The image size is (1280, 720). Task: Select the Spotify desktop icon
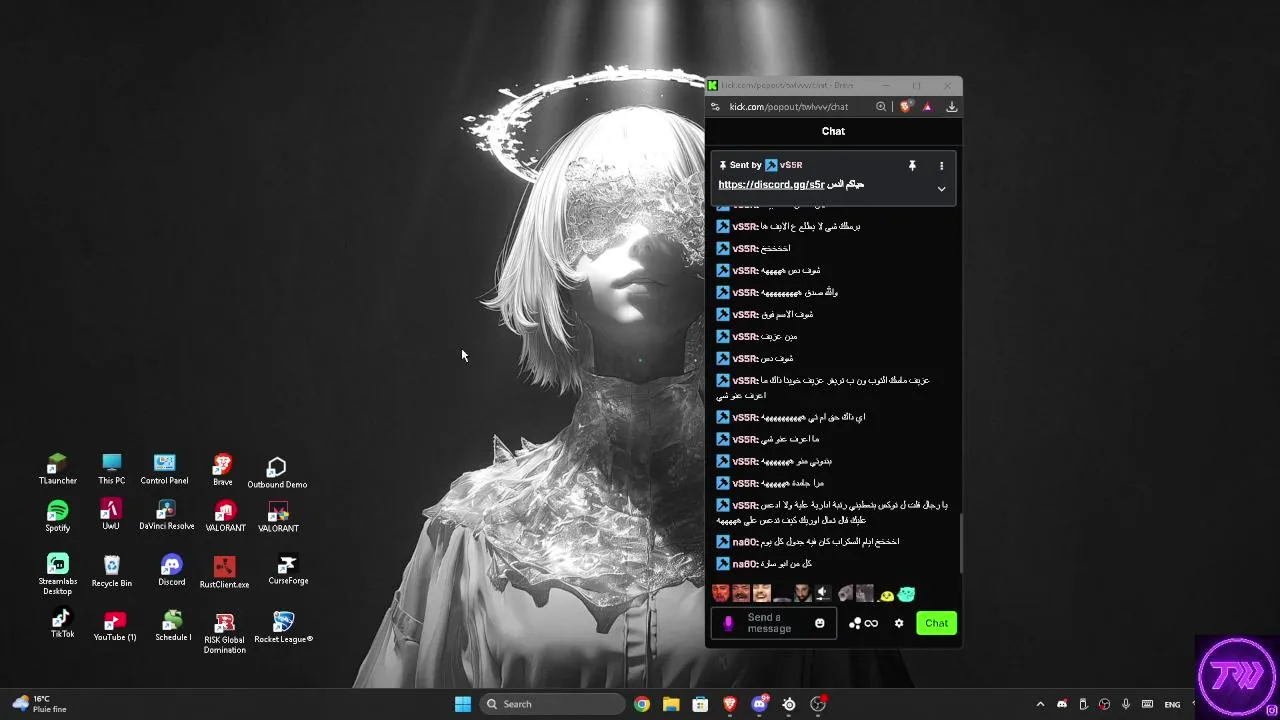[58, 516]
